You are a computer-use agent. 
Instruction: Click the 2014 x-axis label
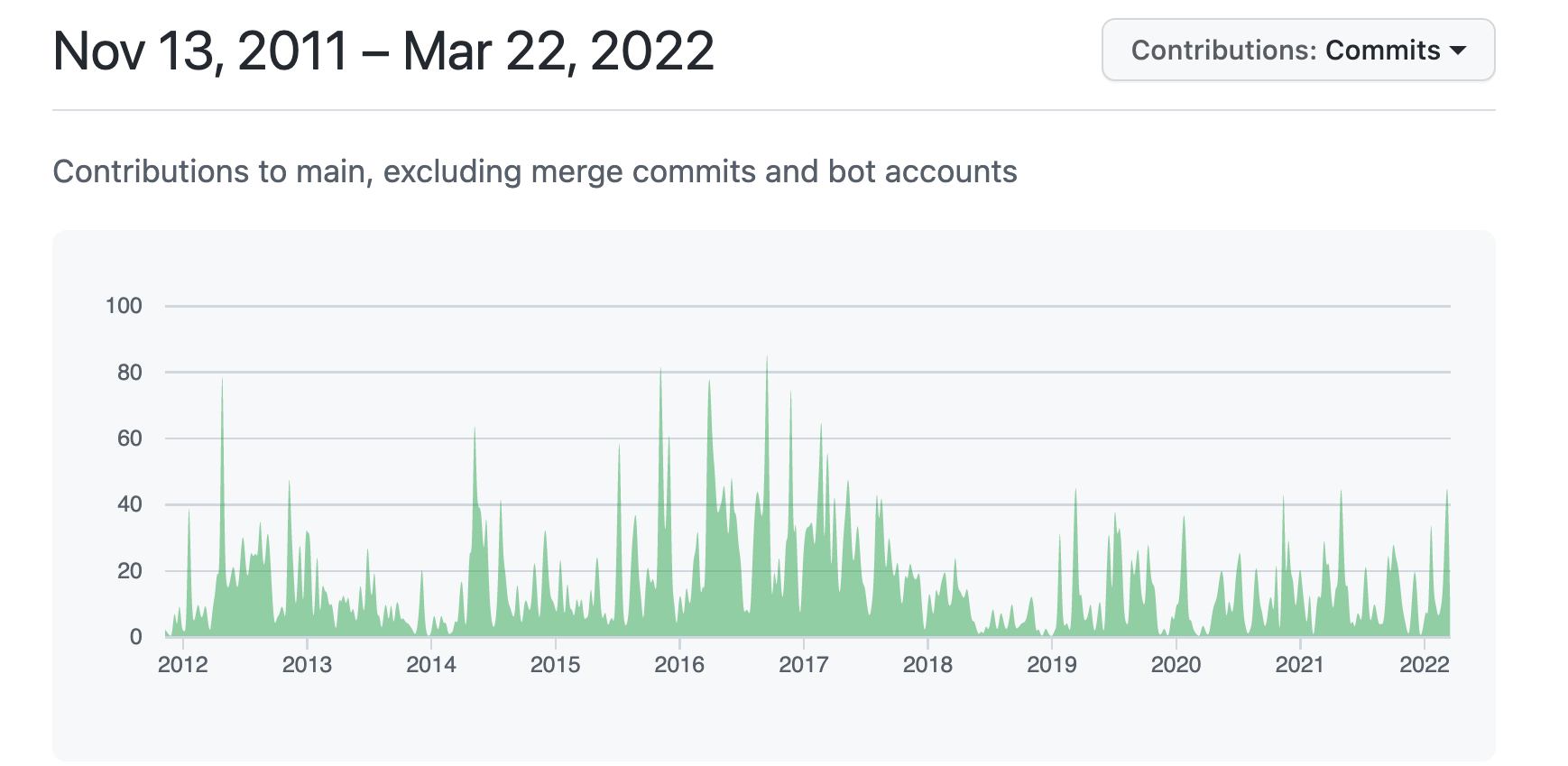click(x=431, y=665)
